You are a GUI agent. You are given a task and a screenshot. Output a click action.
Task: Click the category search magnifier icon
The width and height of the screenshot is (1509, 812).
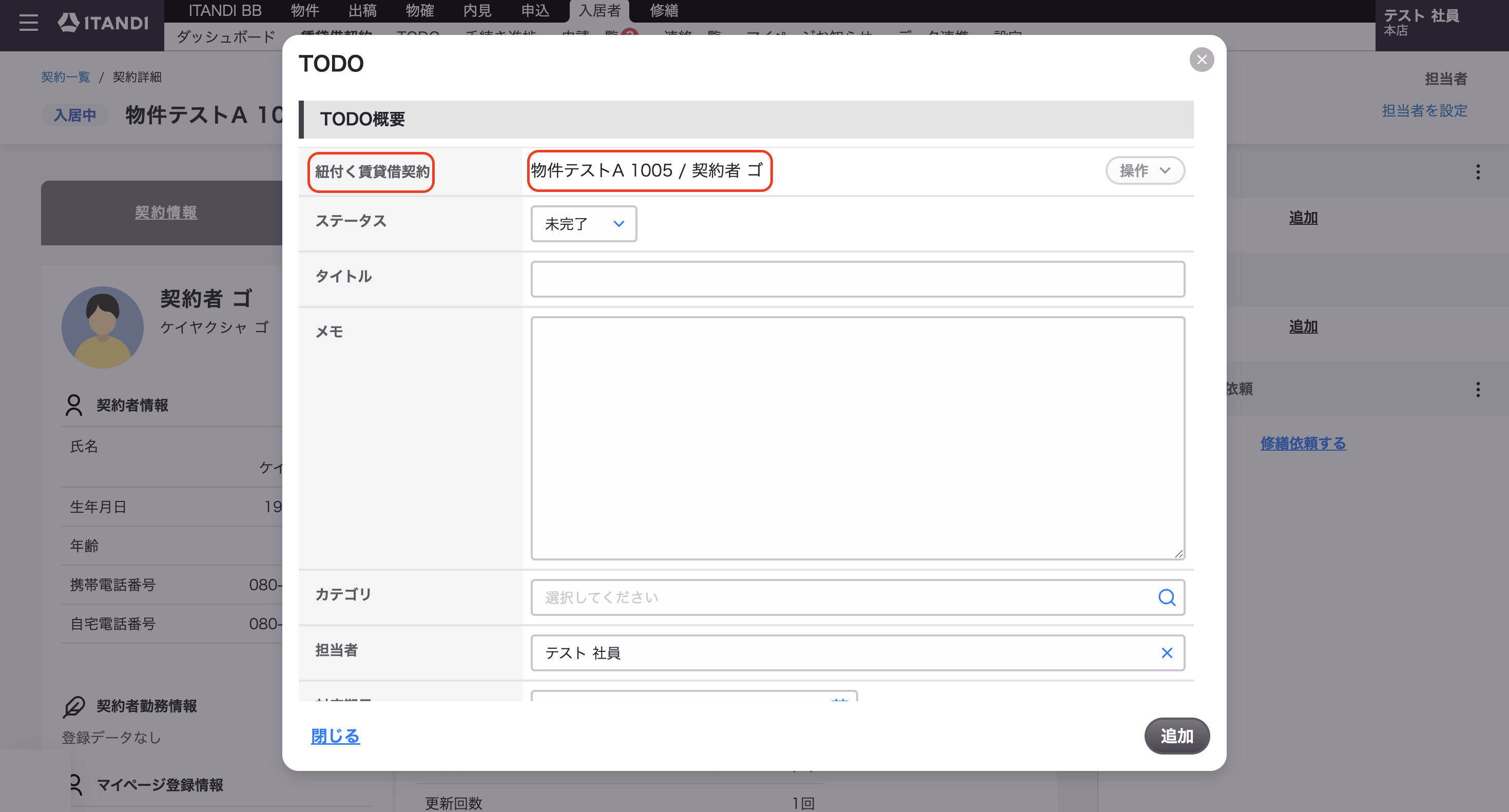[x=1166, y=597]
